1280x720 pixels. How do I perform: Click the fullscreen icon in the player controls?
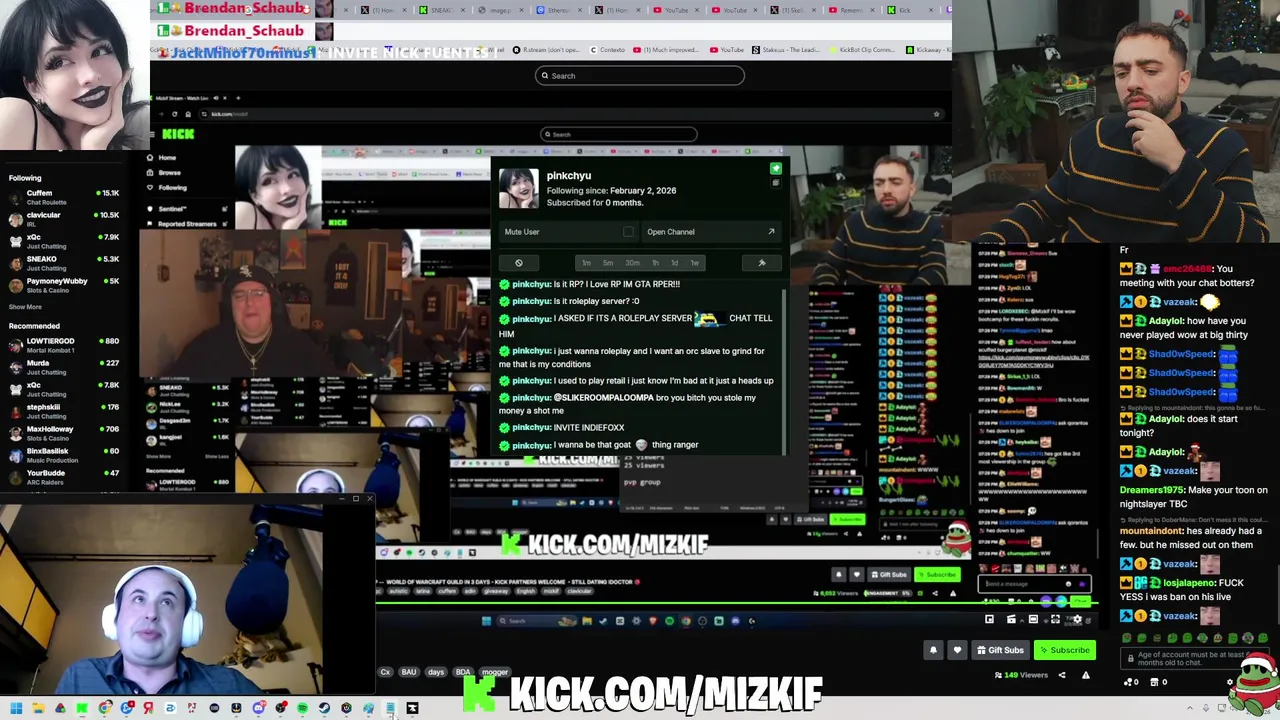point(1055,620)
